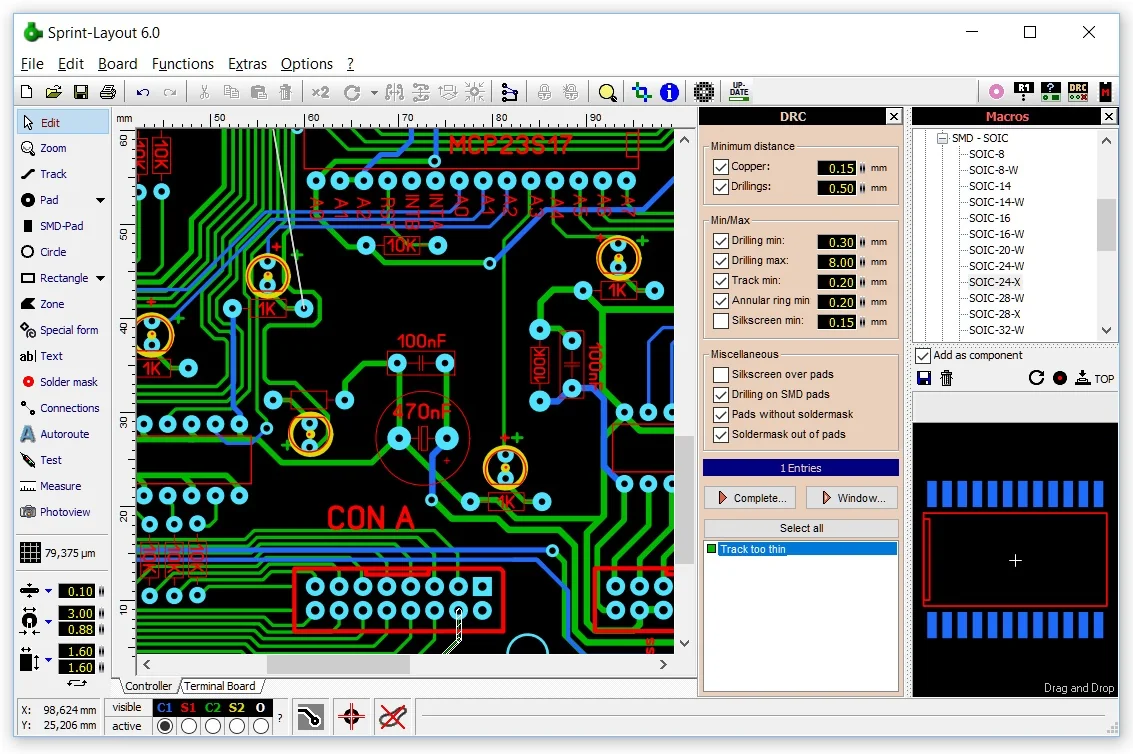
Task: Click Select all in the DRC panel
Action: point(800,528)
